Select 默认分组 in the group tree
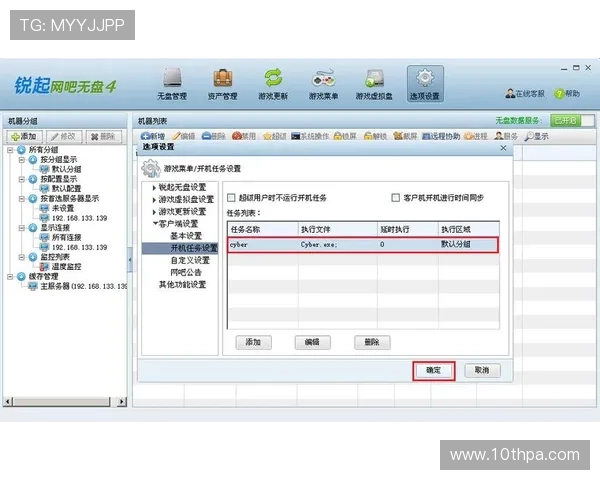 click(x=67, y=169)
